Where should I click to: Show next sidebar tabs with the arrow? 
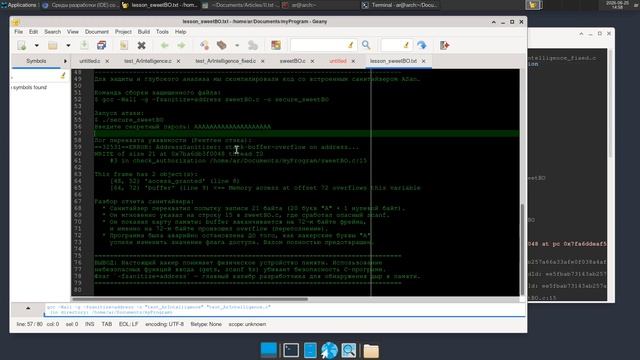click(x=65, y=61)
